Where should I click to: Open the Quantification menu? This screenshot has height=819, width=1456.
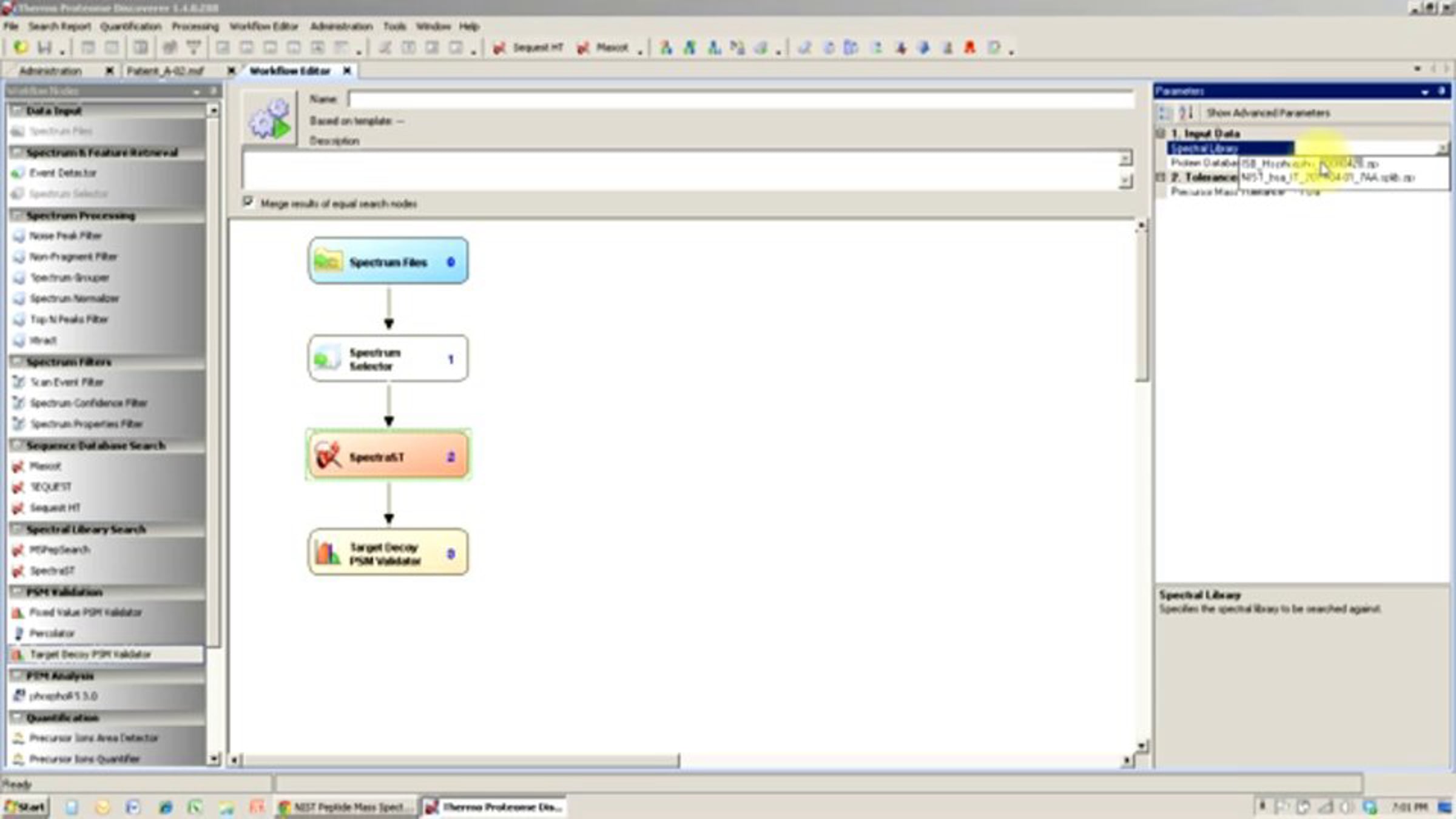click(131, 26)
